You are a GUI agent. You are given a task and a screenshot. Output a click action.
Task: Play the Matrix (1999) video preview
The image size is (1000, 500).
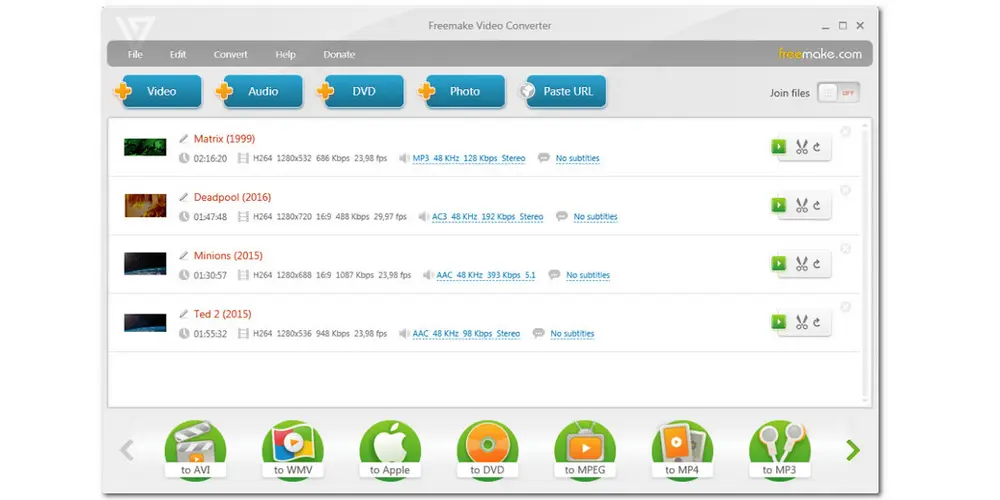(x=778, y=147)
